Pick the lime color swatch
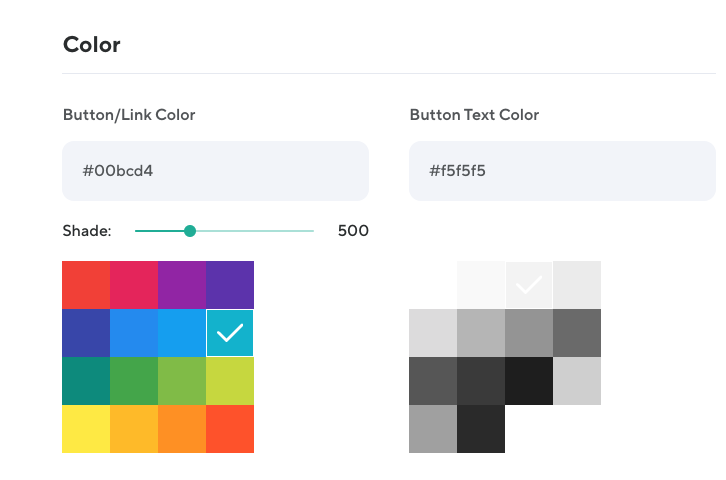This screenshot has width=726, height=480. [230, 381]
